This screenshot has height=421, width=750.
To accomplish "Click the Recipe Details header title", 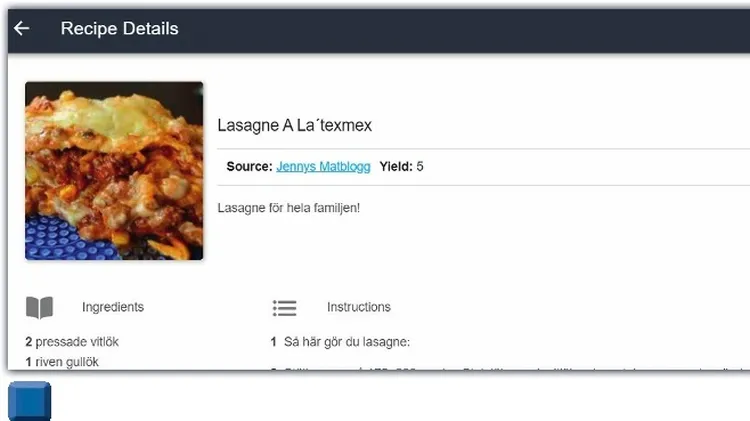I will tap(120, 29).
